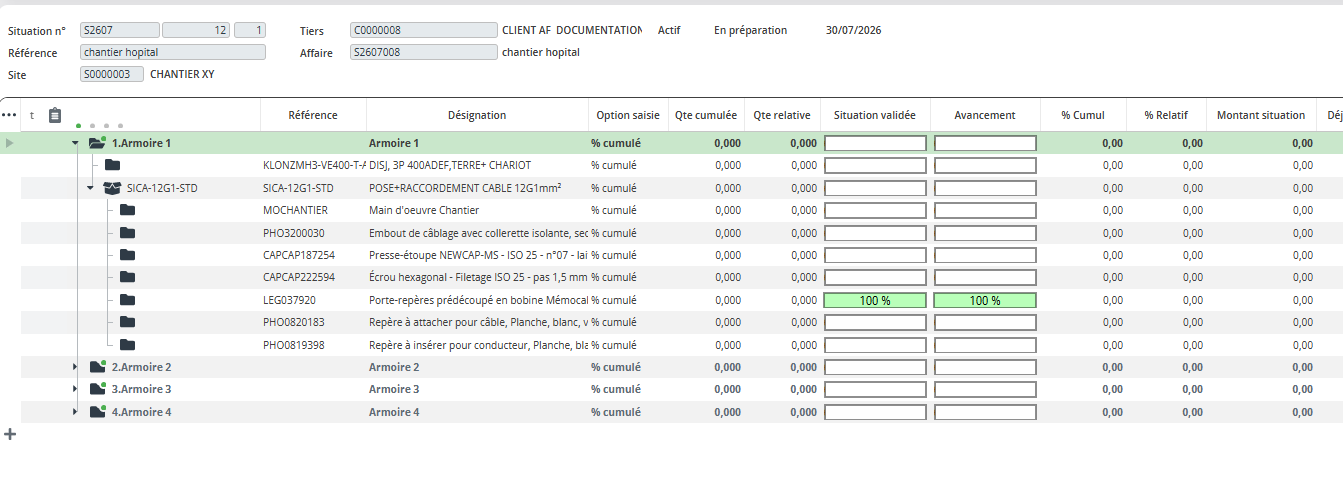Screen dimensions: 1343x478
Task: Click the Situation validée column header
Action: click(x=875, y=115)
